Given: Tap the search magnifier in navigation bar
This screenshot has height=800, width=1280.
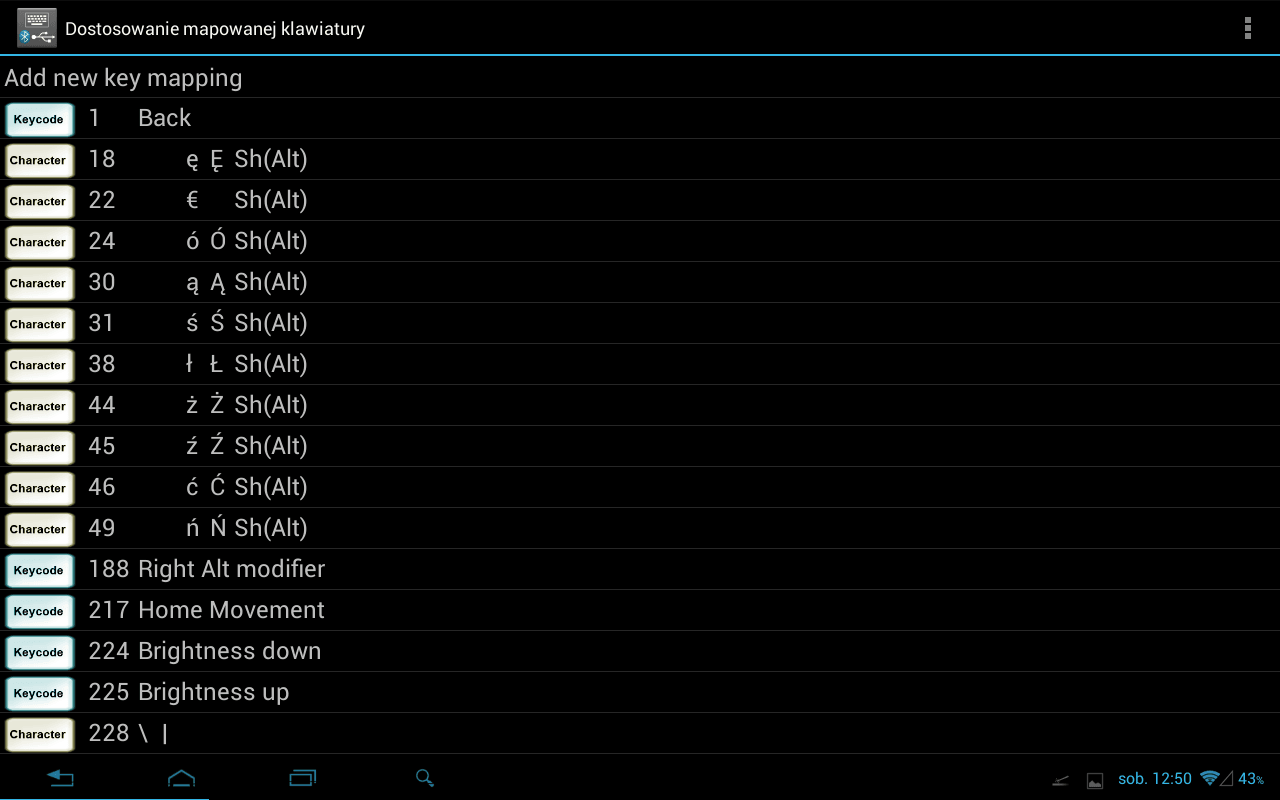Looking at the screenshot, I should coord(425,778).
